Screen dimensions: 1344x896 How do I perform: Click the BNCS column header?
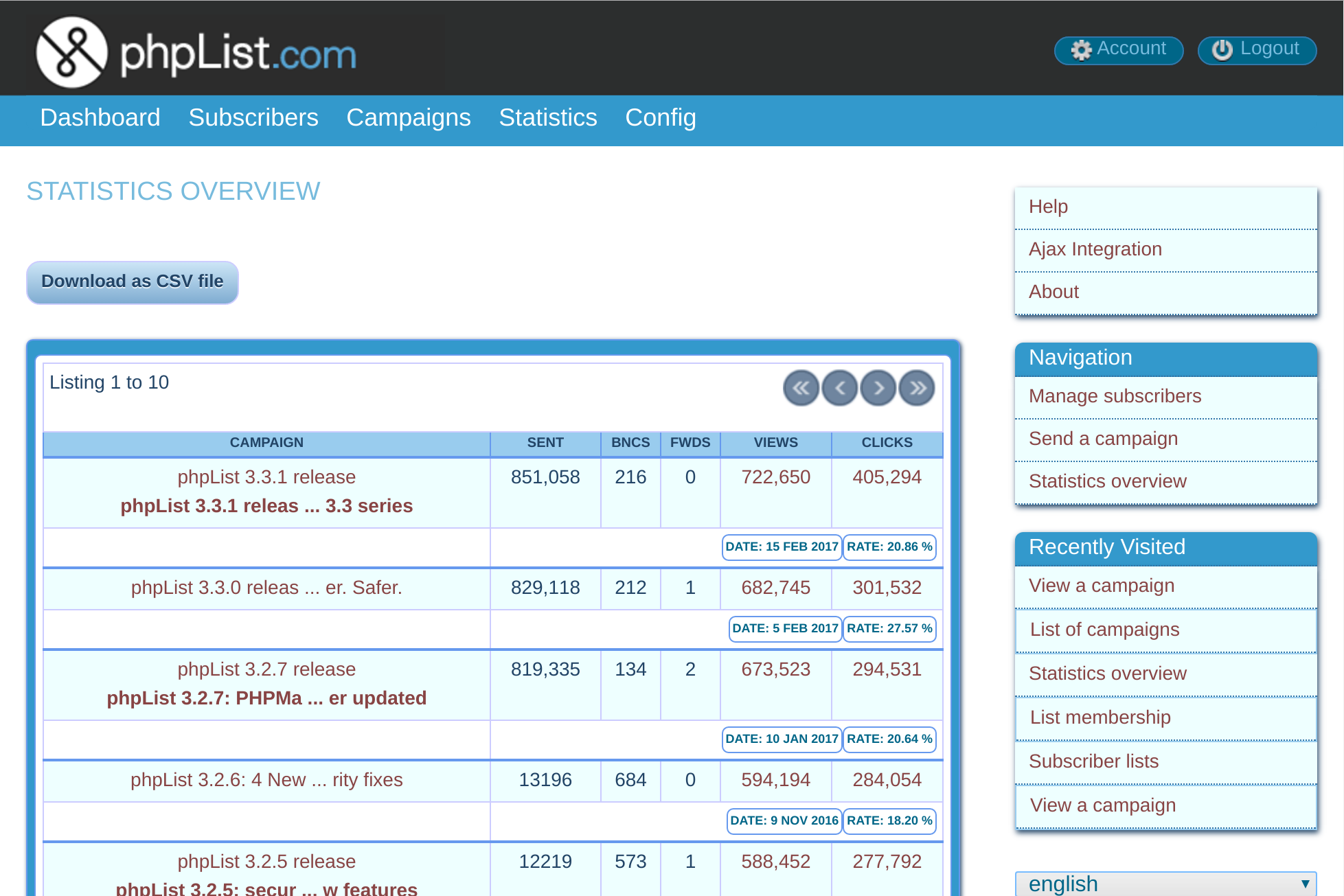pyautogui.click(x=630, y=443)
